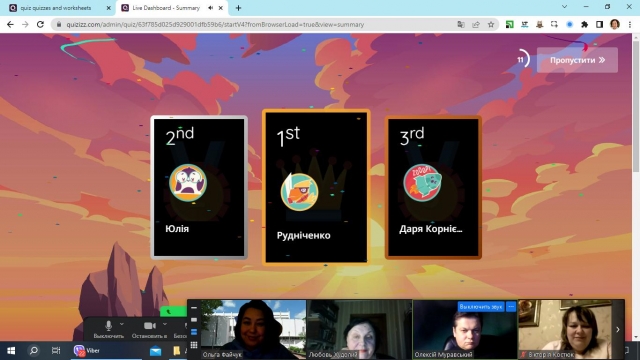Minimize the Zoom video panel to a bar
Screen dimensions: 640x360
(194, 307)
